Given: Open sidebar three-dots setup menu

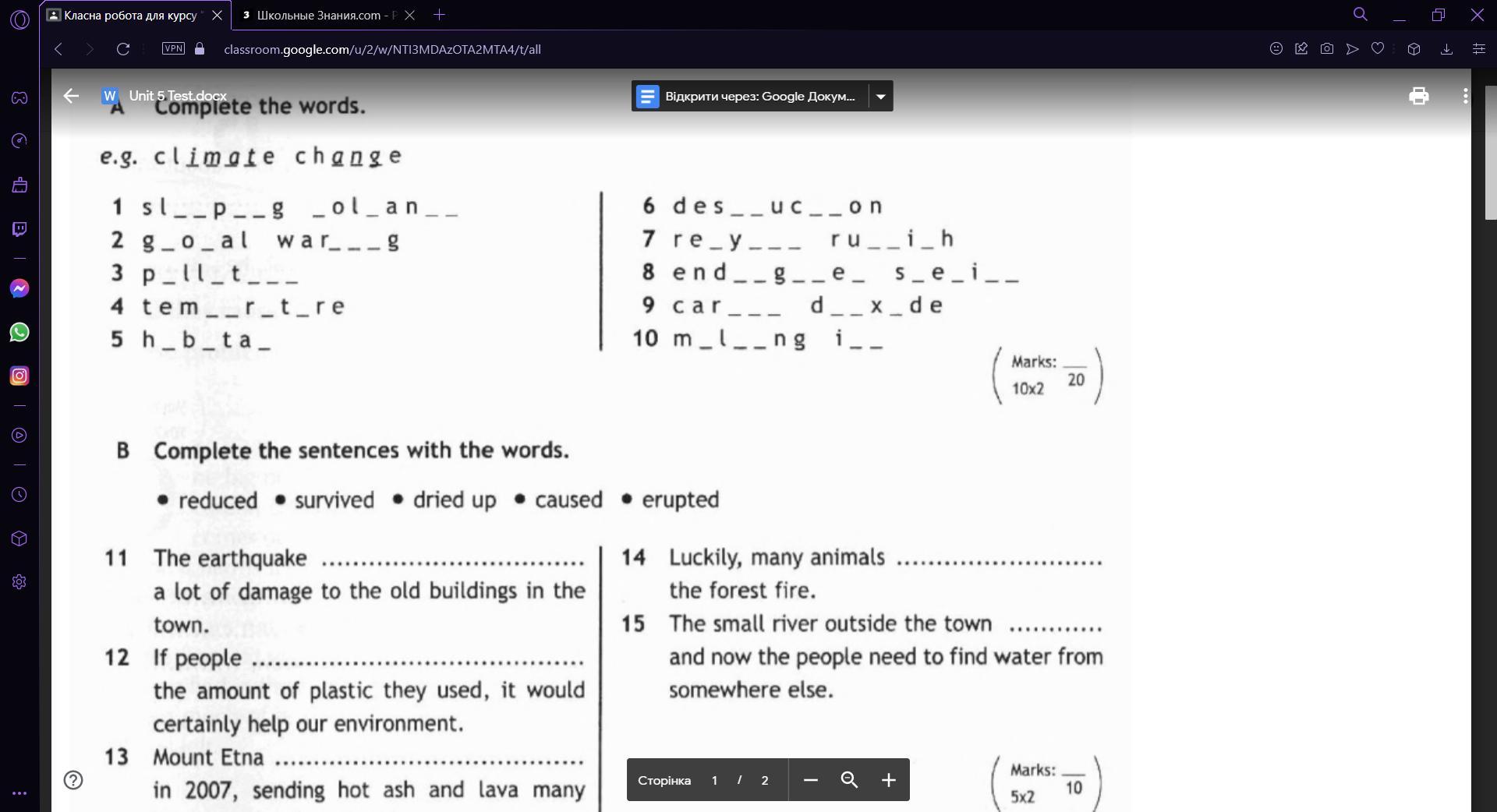Looking at the screenshot, I should [x=19, y=793].
